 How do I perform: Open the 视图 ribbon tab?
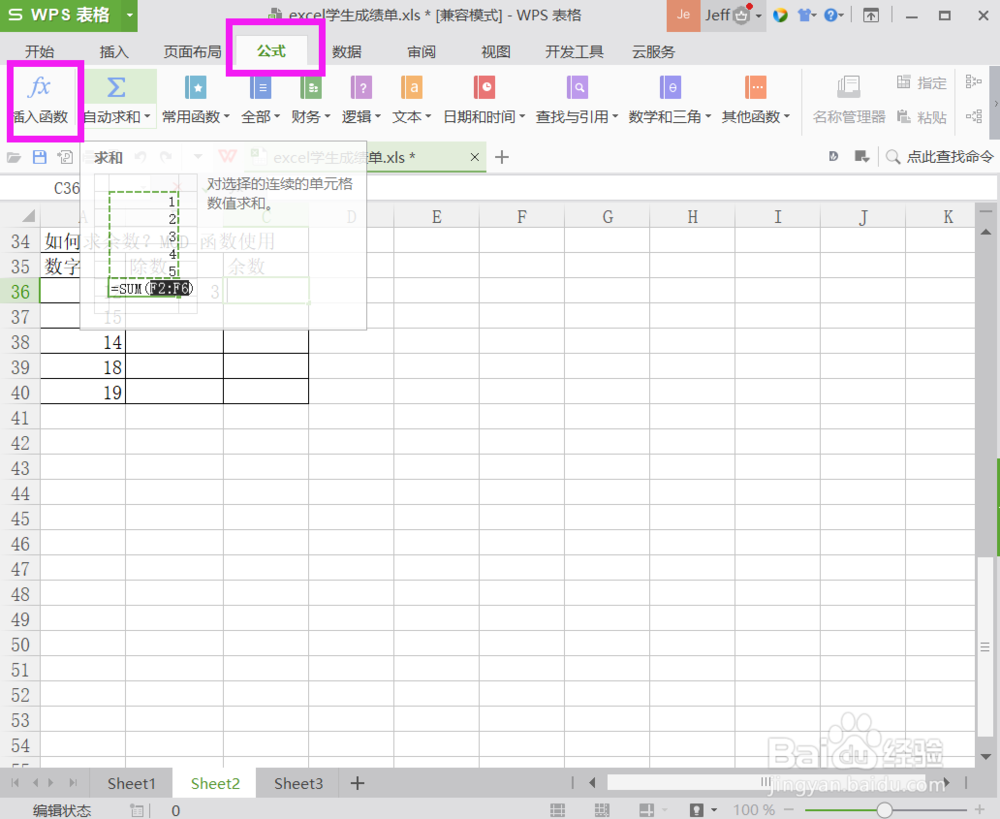pos(496,52)
